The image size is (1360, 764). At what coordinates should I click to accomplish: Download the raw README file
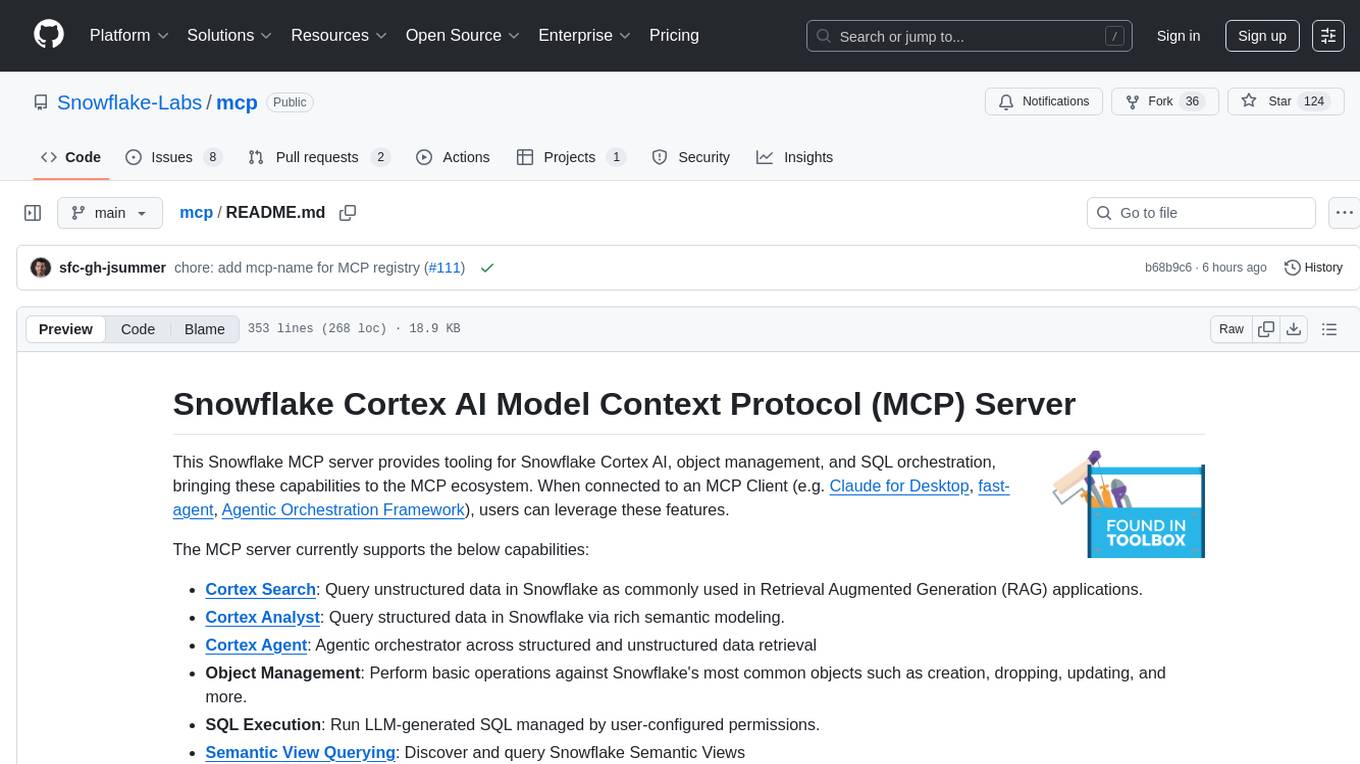pyautogui.click(x=1293, y=329)
